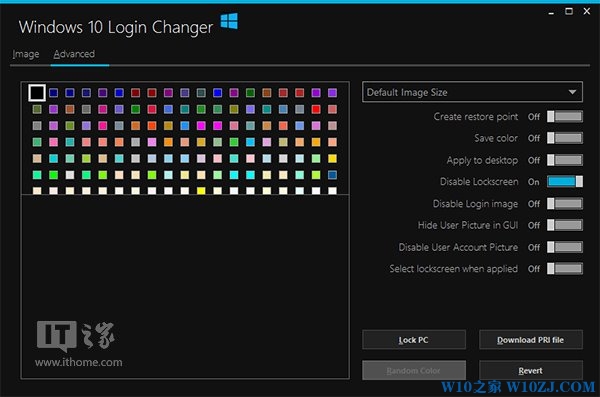Enable the Save color switch

pyautogui.click(x=565, y=138)
